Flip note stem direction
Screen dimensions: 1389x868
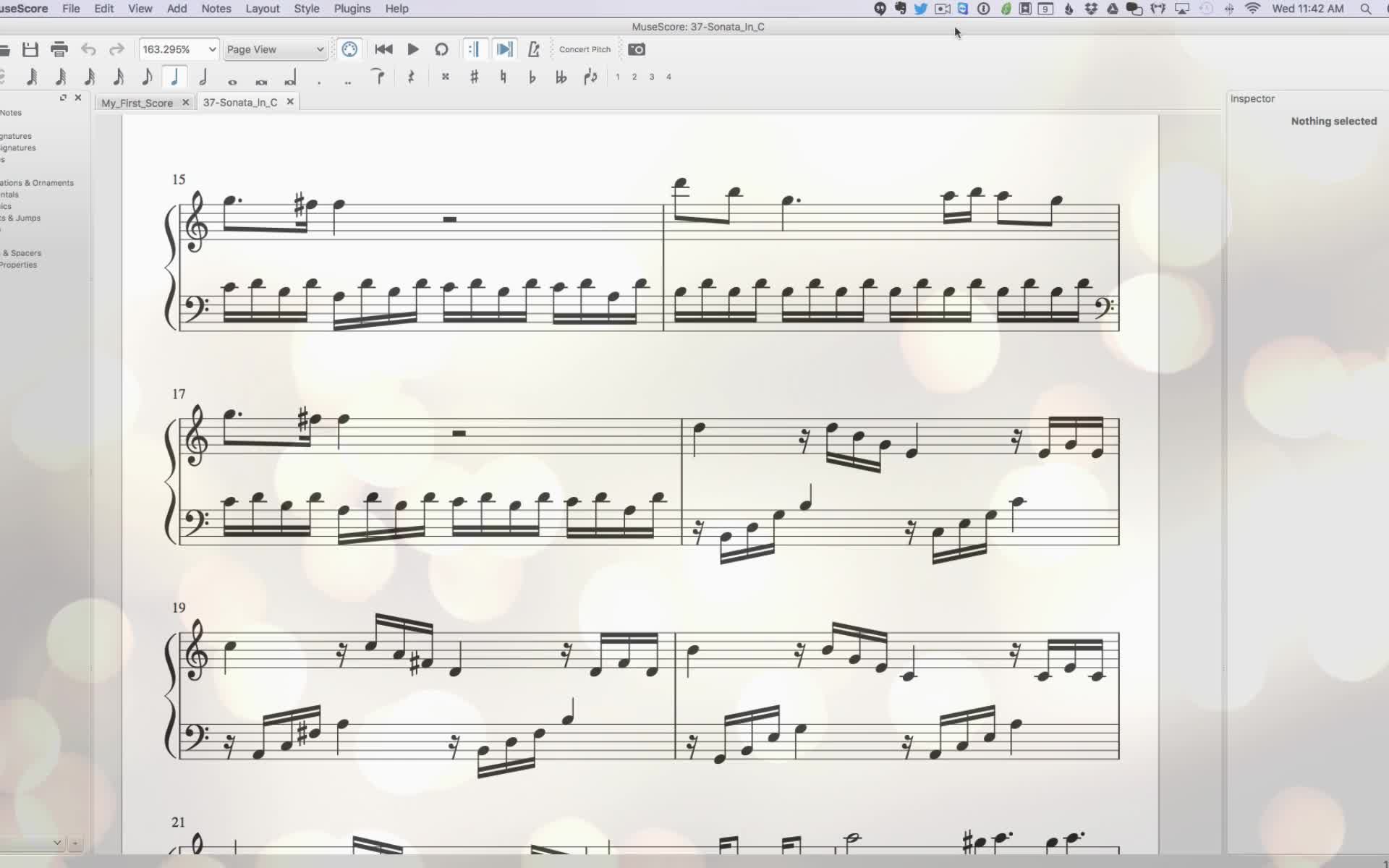590,77
